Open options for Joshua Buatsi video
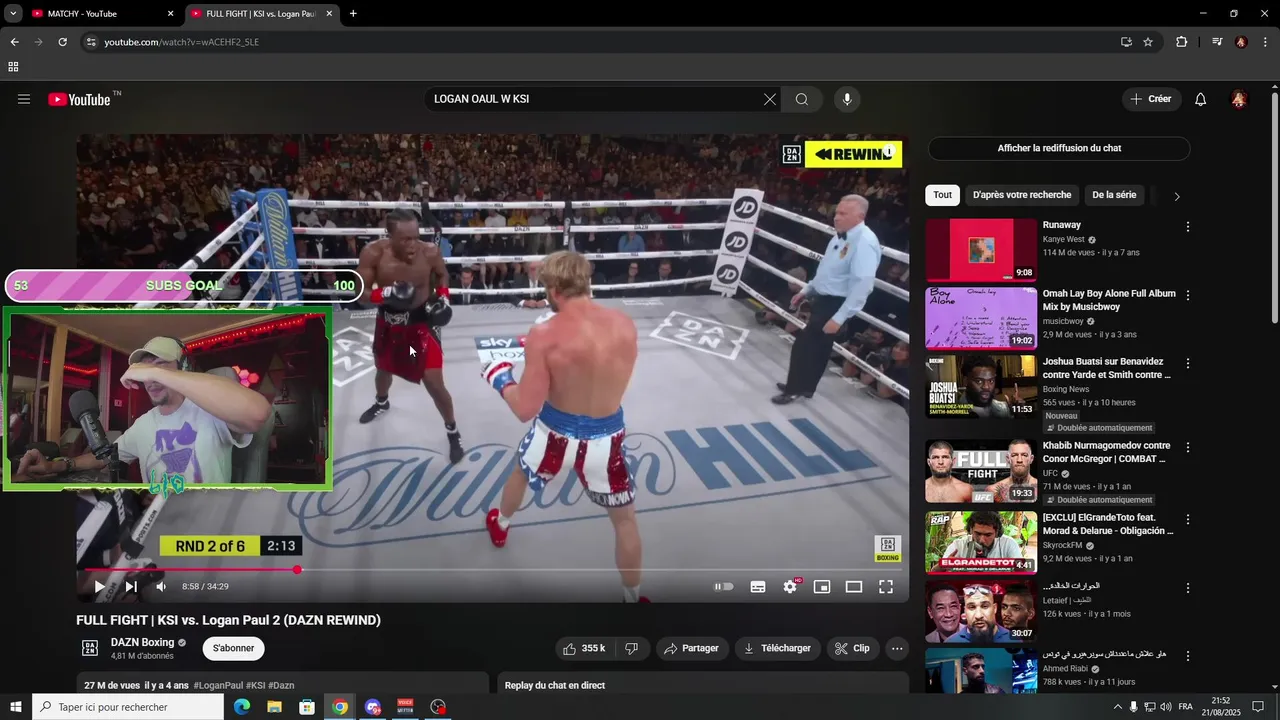The image size is (1280, 720). coord(1188,363)
